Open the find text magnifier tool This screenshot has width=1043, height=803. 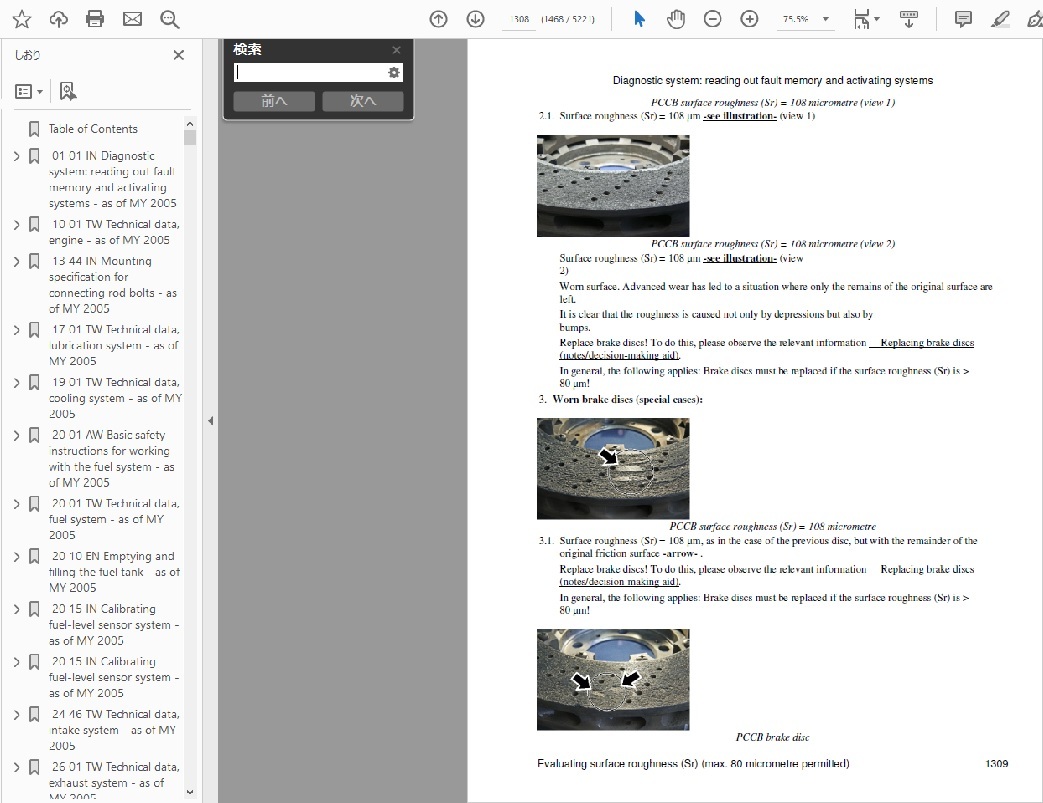(x=170, y=19)
